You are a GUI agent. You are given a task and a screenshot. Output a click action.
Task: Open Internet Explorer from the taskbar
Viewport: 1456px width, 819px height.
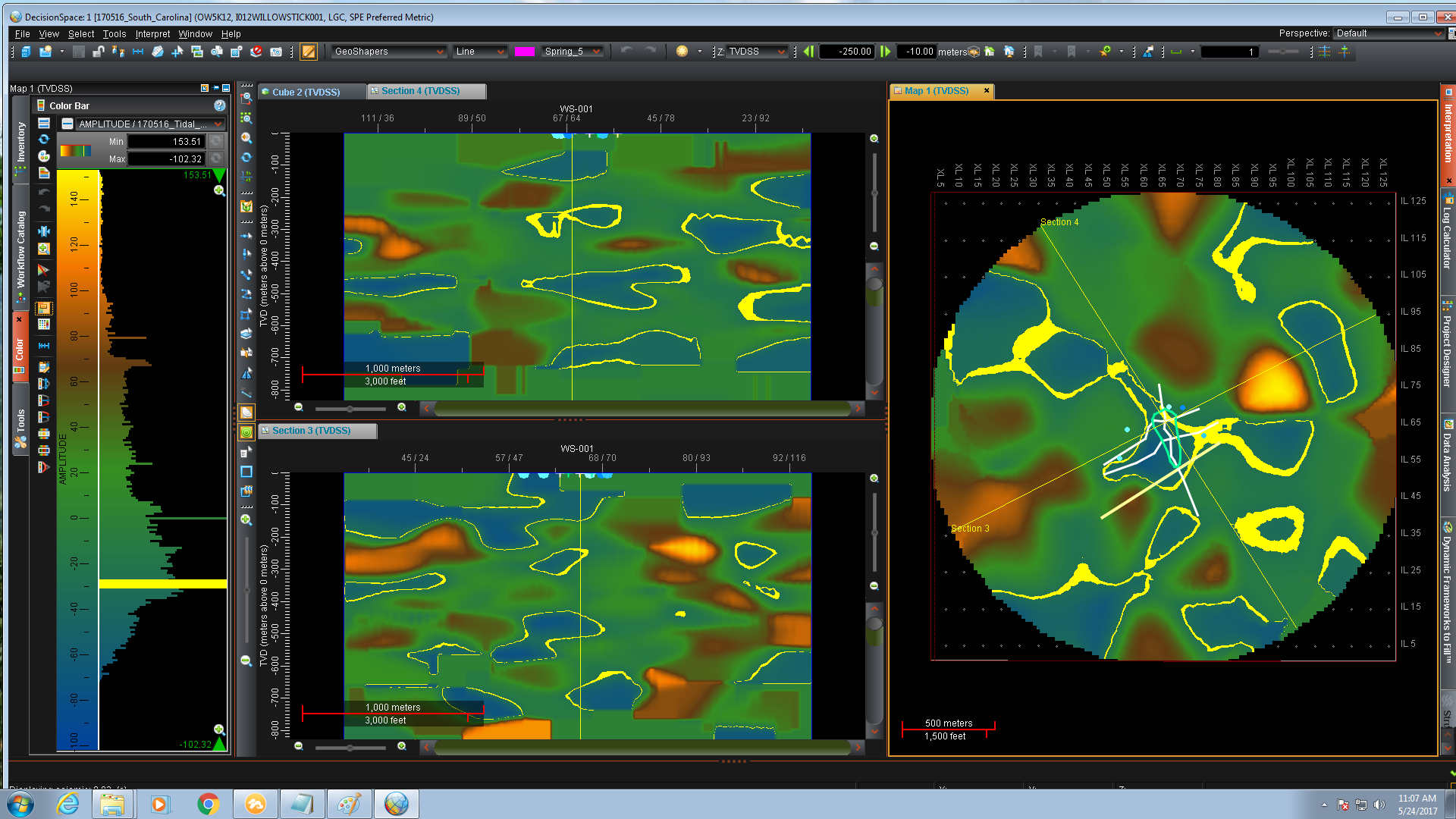click(x=67, y=804)
